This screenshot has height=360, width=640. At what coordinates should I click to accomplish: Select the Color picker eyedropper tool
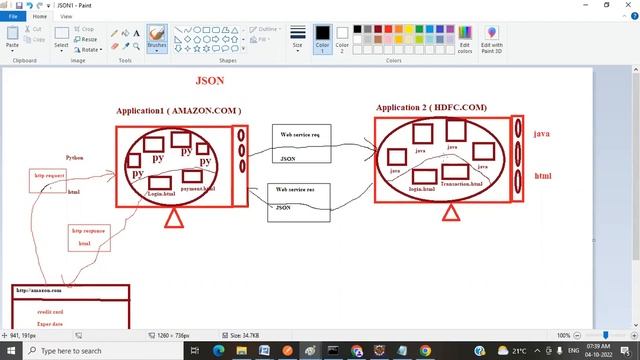[x=125, y=47]
